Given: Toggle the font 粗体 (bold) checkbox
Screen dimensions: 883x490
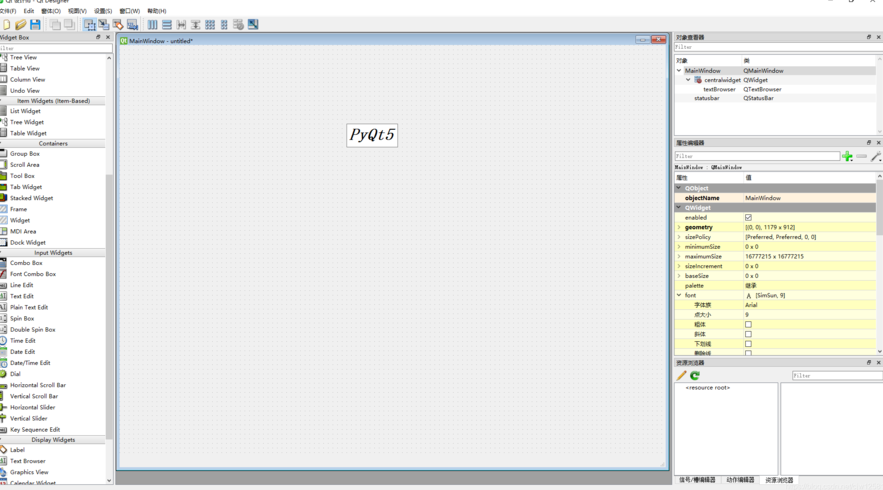Looking at the screenshot, I should click(748, 324).
